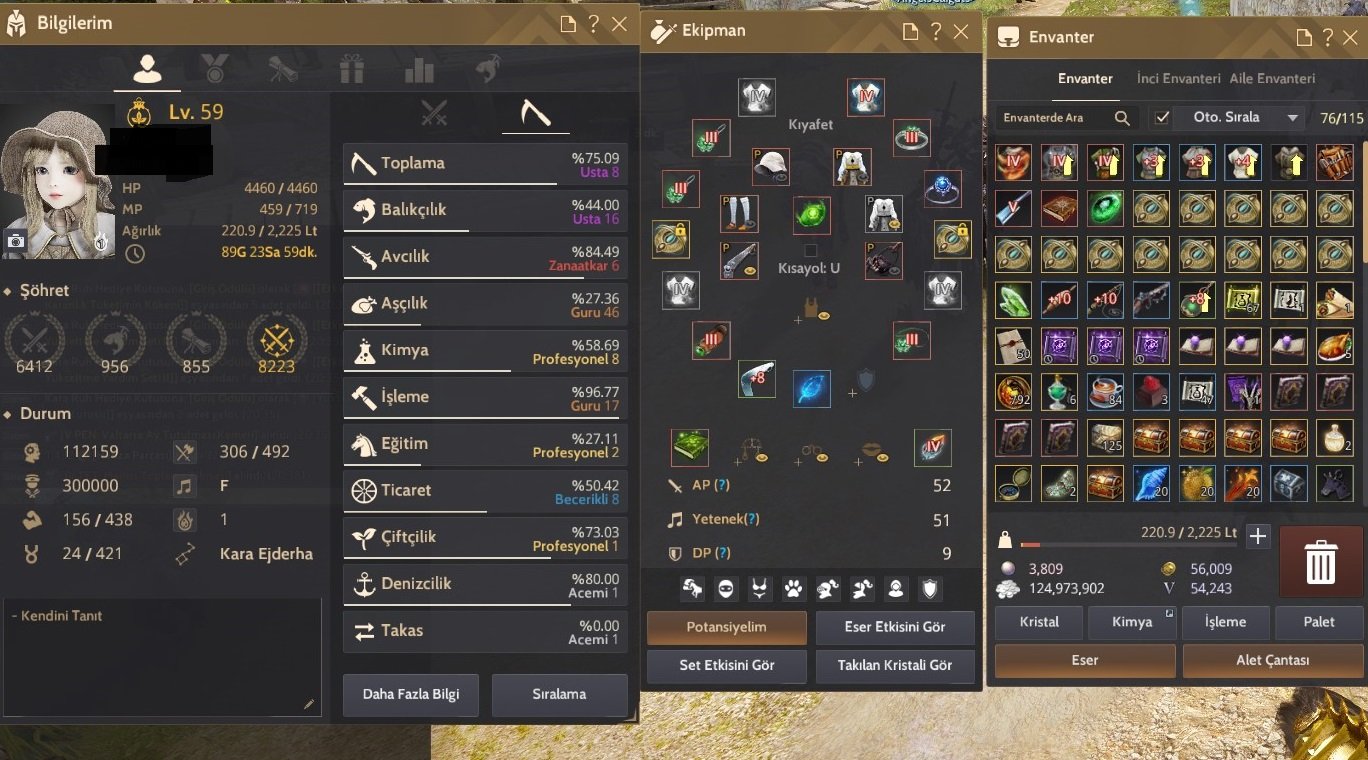Viewport: 1368px width, 760px height.
Task: Click the Set Etkisini Gör button
Action: point(727,665)
